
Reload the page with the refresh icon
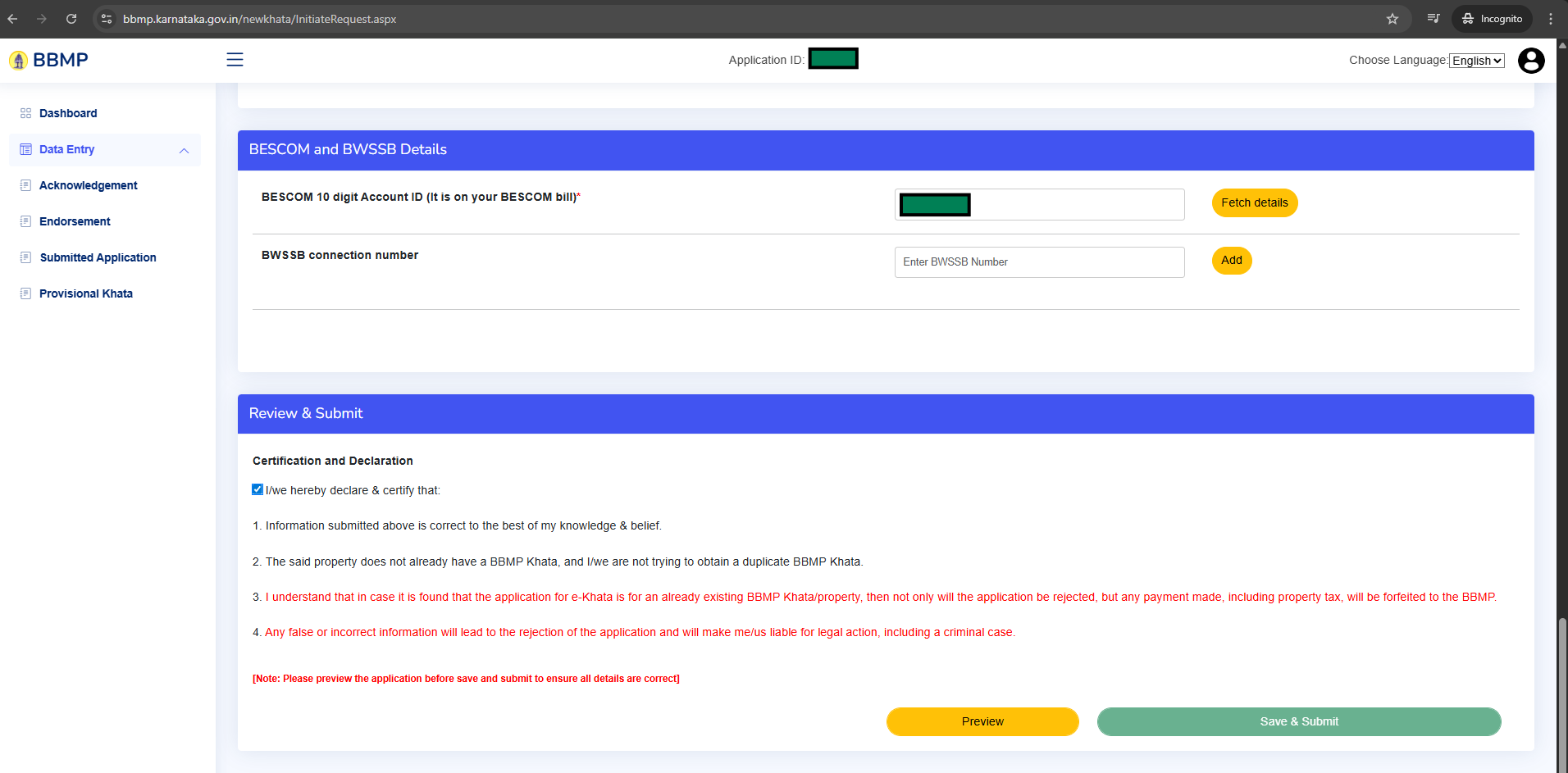point(71,19)
